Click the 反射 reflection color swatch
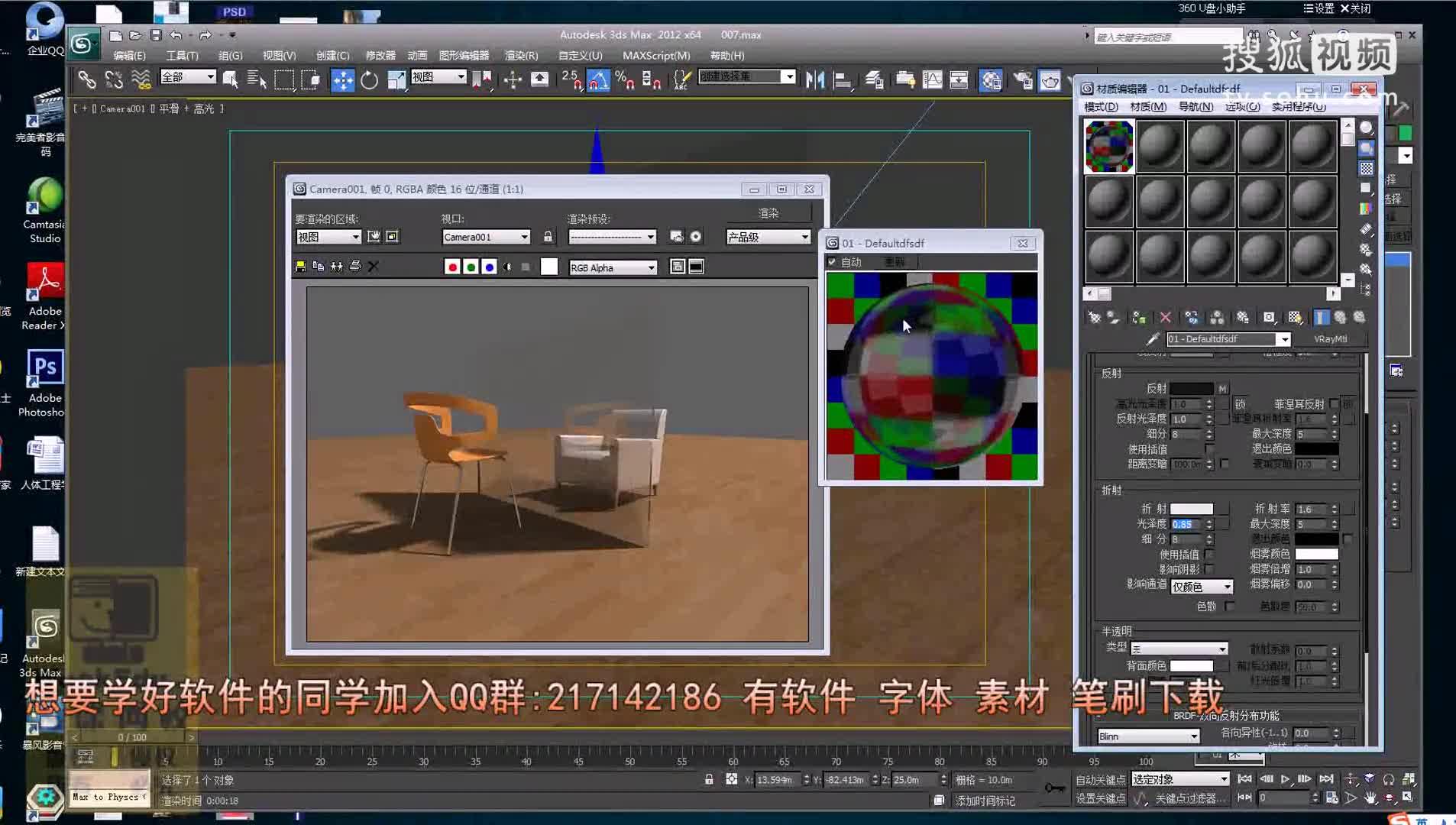The image size is (1456, 825). (x=1192, y=389)
